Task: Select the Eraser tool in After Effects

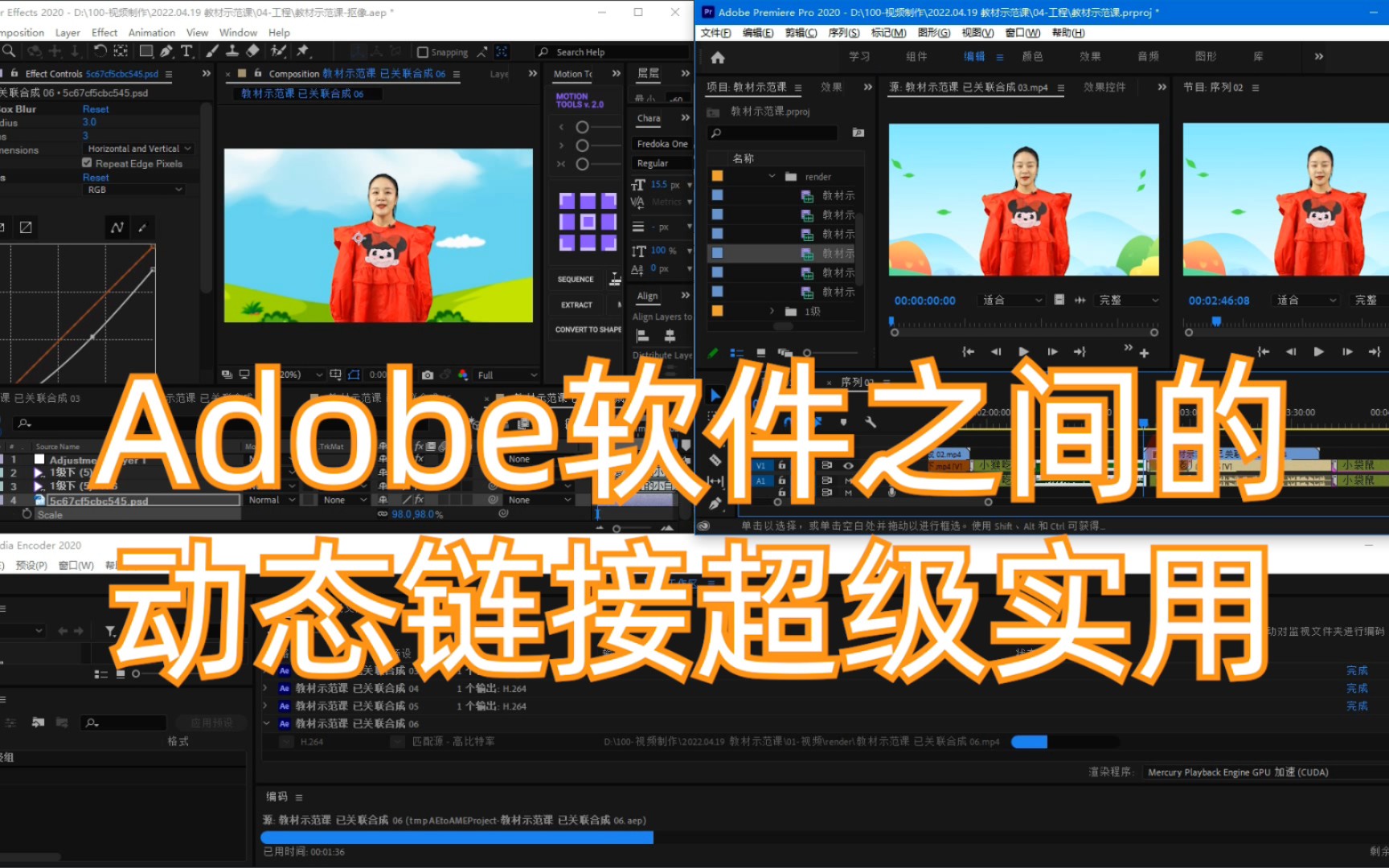Action: coord(252,51)
